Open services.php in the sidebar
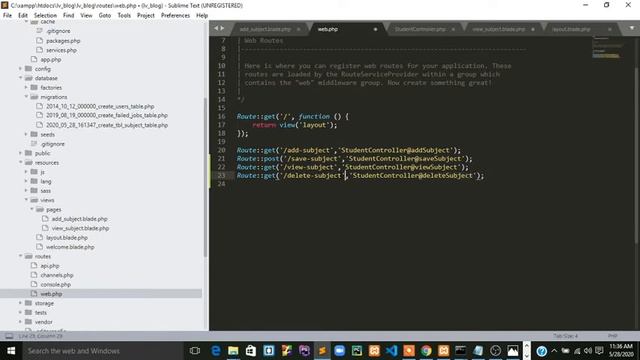Screen dimensions: 640x360 [x=61, y=50]
